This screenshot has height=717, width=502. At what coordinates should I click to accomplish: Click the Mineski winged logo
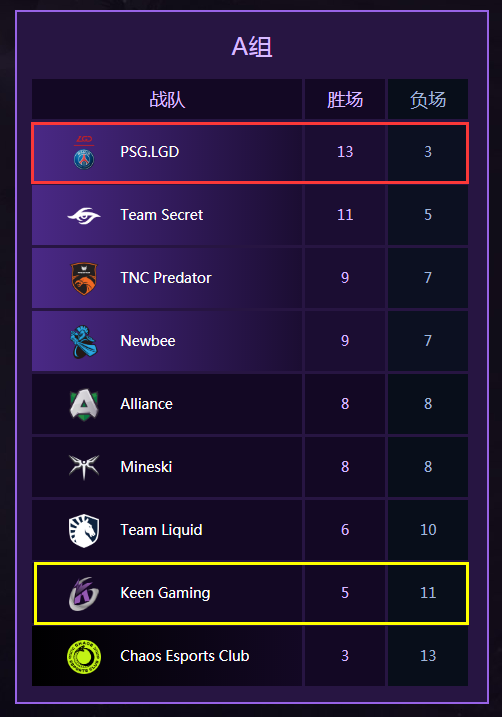[84, 467]
